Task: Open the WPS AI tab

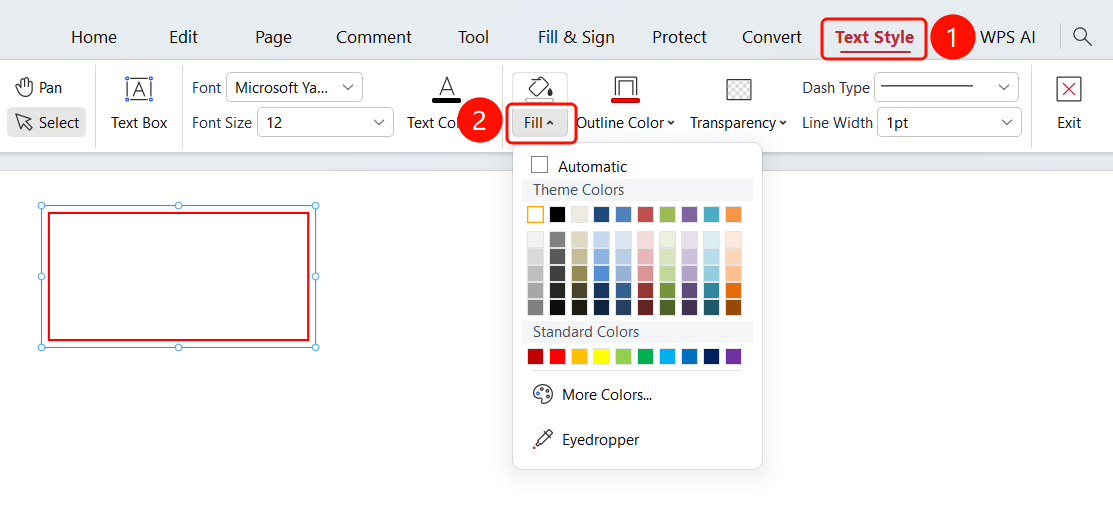Action: point(1007,38)
